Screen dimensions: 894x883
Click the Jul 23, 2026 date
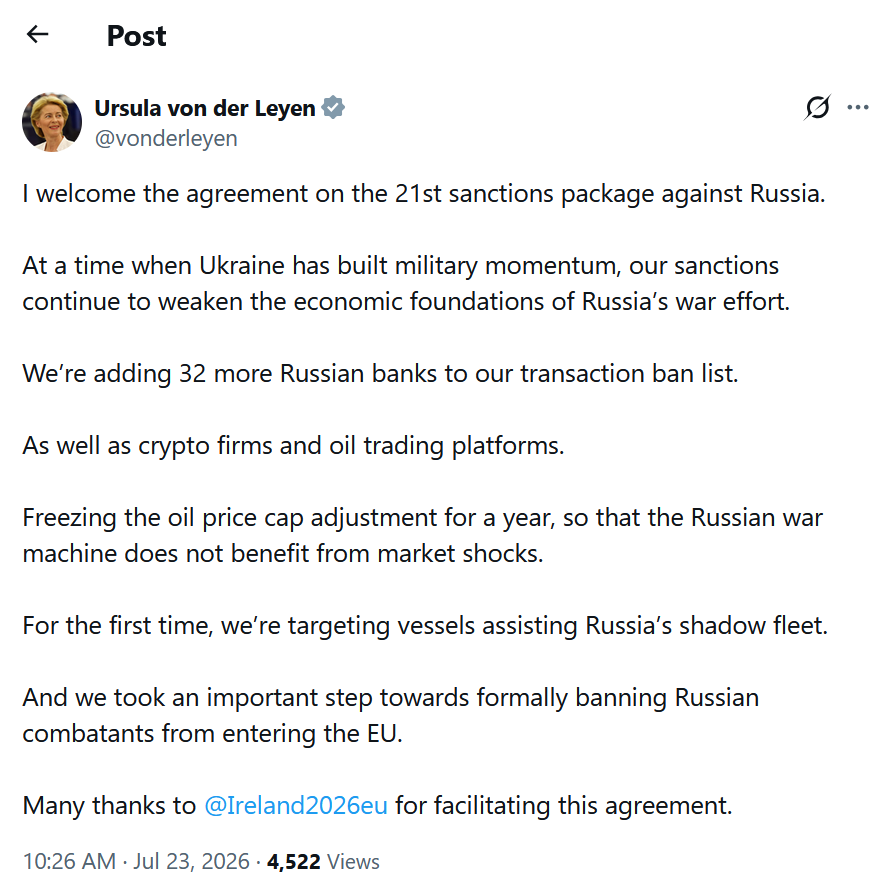point(191,861)
